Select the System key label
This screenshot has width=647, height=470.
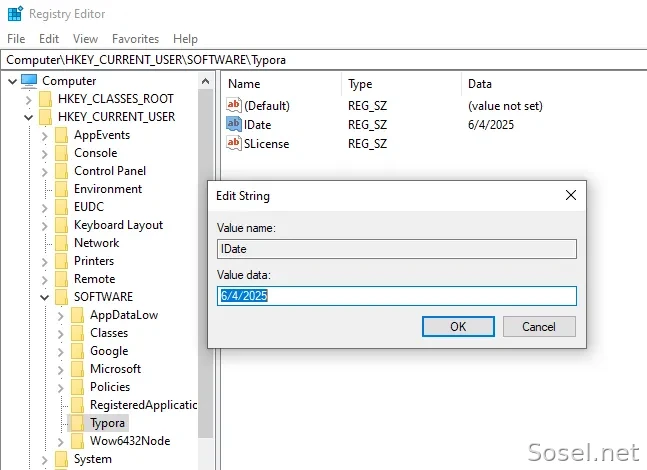pos(93,459)
